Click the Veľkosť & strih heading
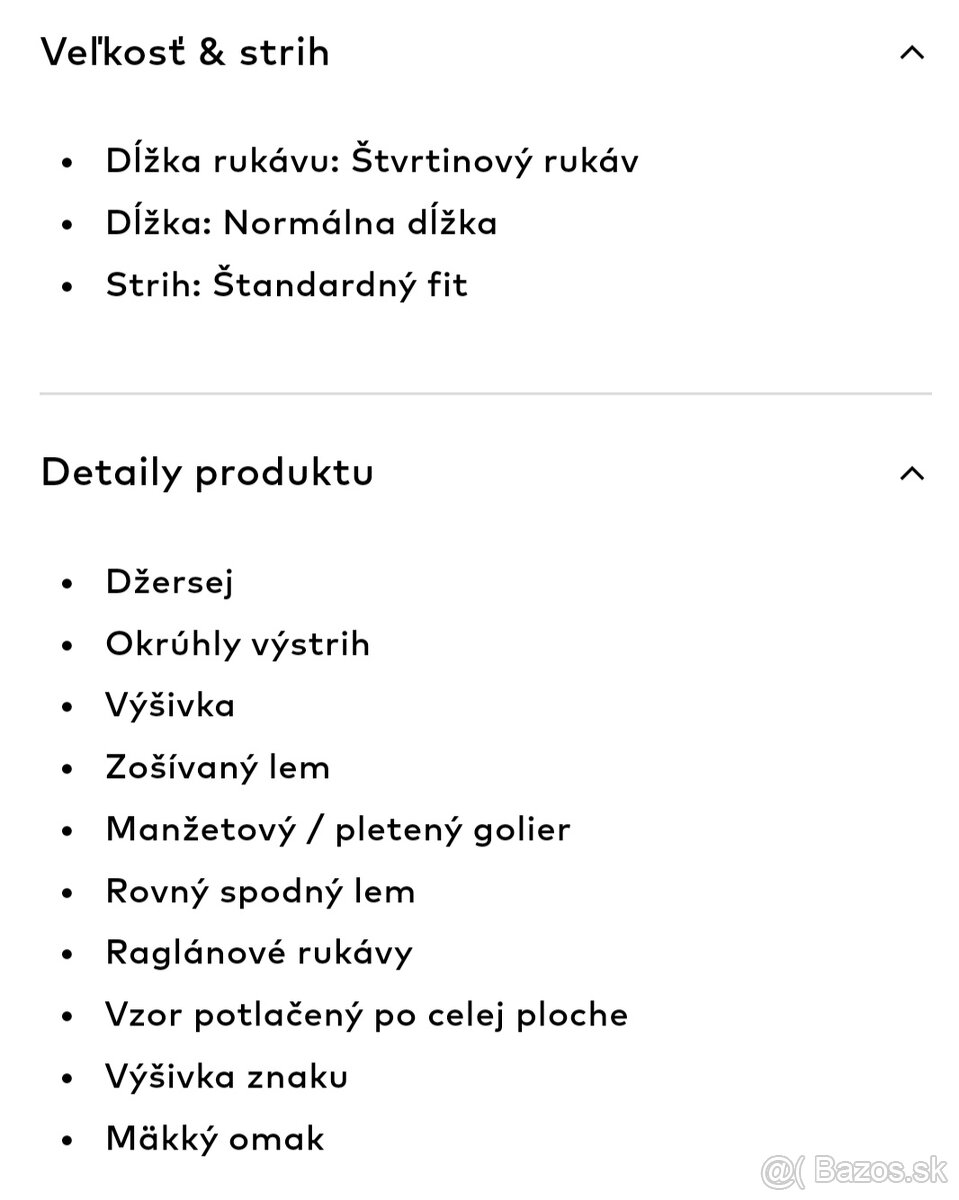The width and height of the screenshot is (959, 1200). pos(185,52)
